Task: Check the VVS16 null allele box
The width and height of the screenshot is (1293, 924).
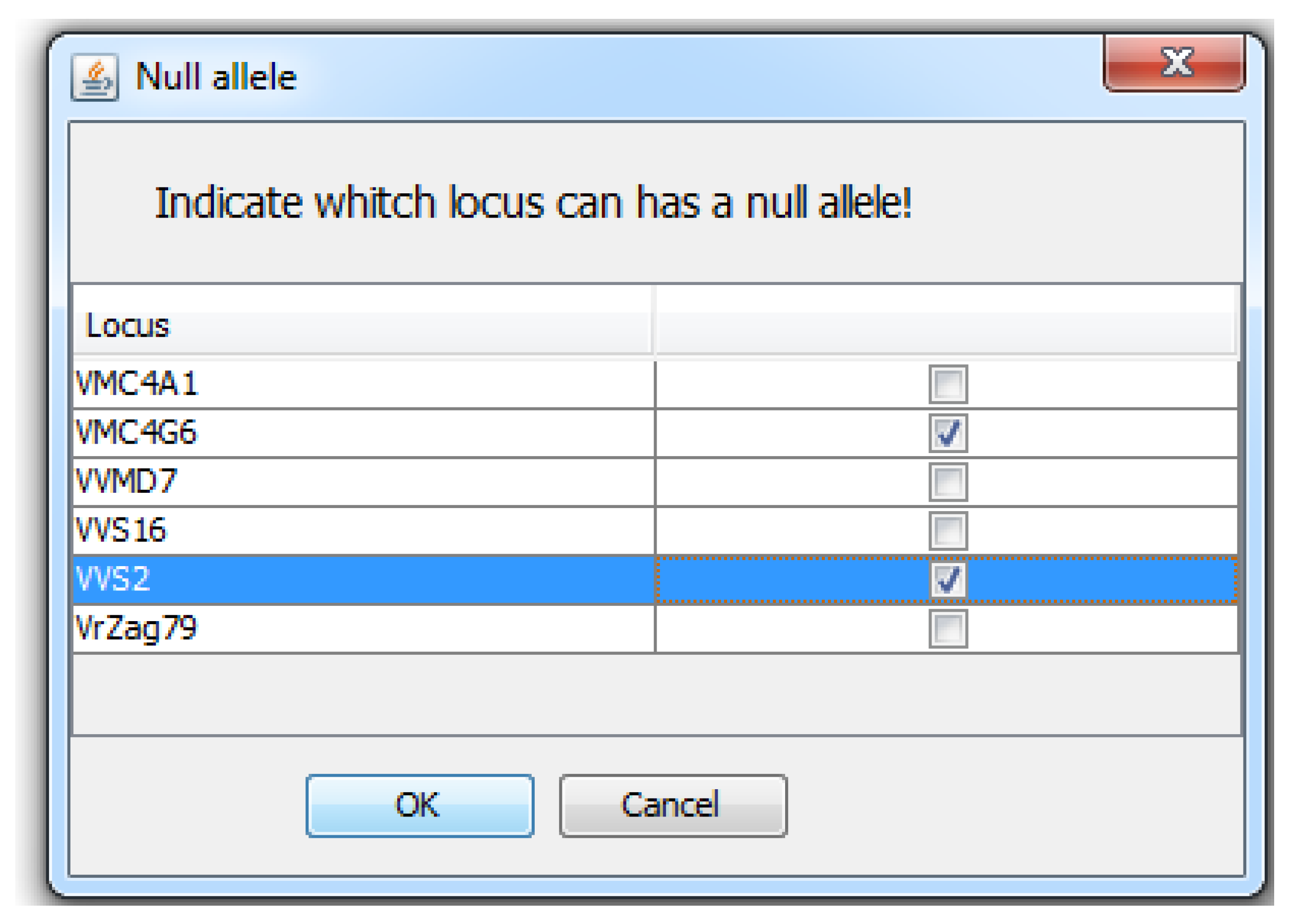Action: (x=948, y=531)
